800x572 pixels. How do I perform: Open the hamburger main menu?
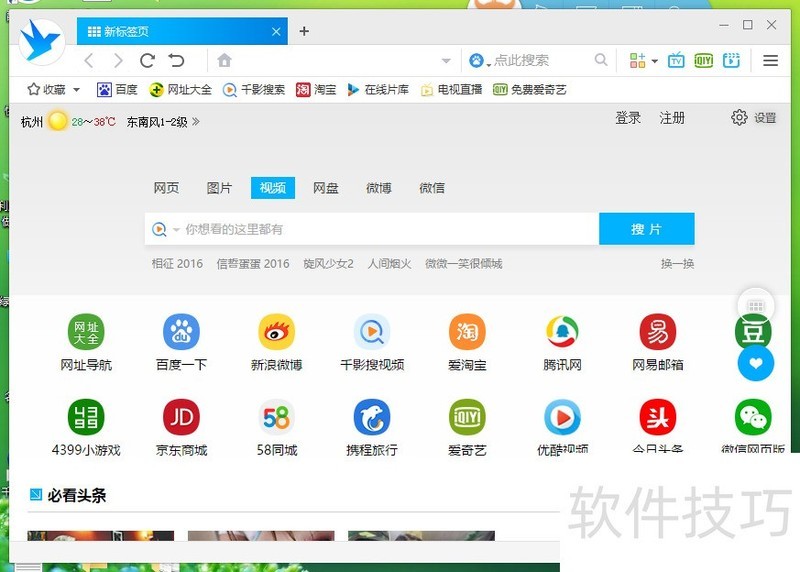[x=770, y=61]
